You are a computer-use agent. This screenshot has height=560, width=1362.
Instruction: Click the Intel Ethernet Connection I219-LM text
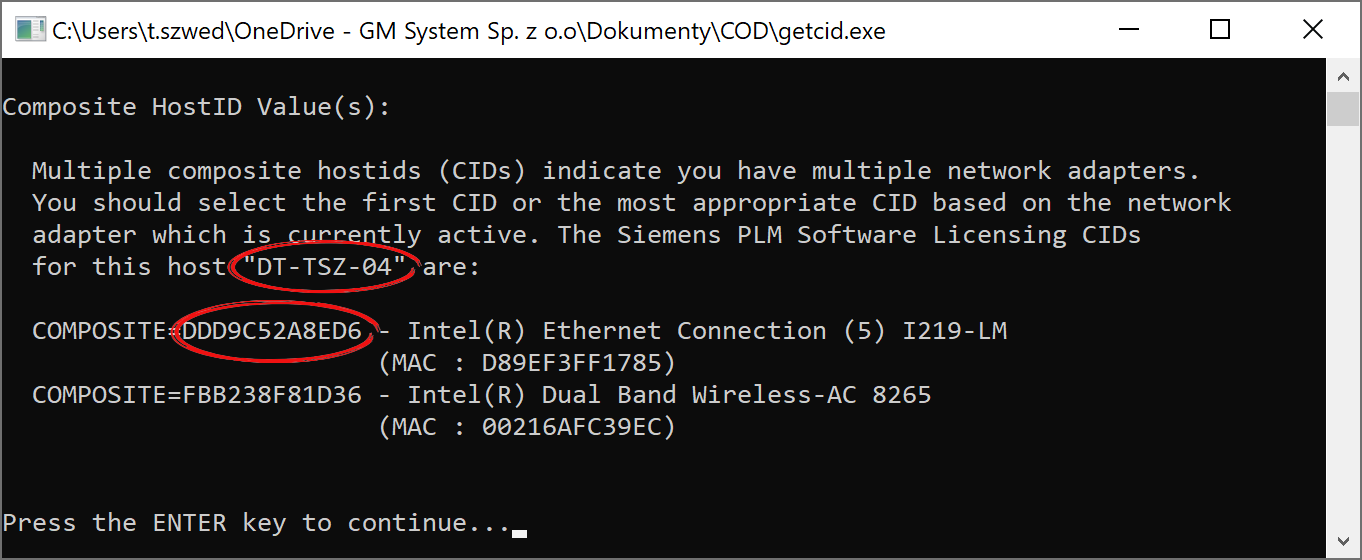(x=707, y=331)
